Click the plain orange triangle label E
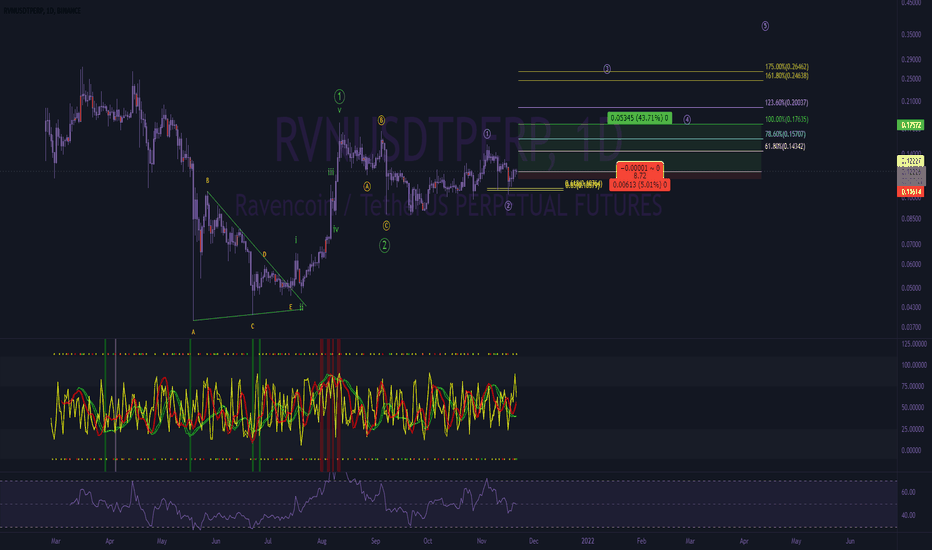 pos(291,307)
